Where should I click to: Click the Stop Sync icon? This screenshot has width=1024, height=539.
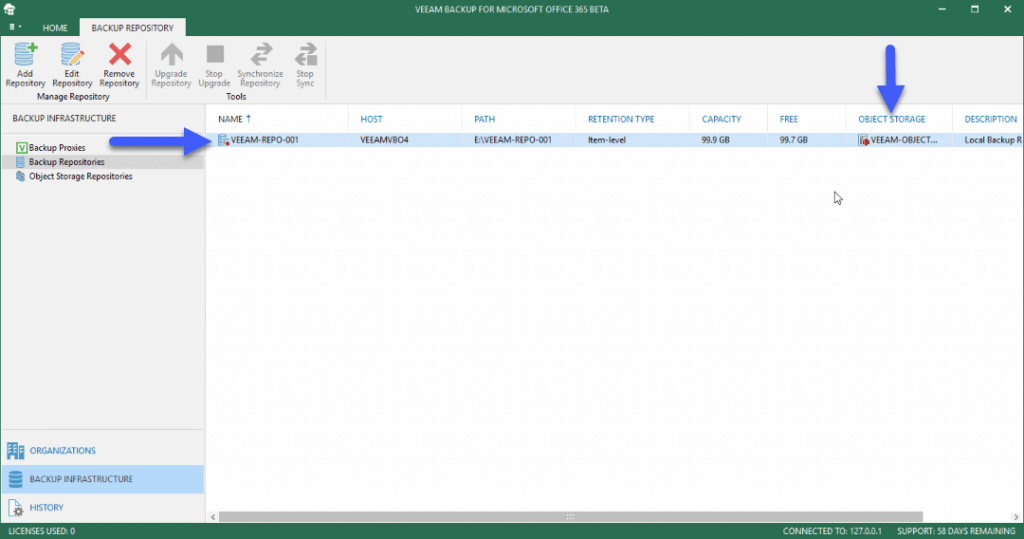(306, 54)
